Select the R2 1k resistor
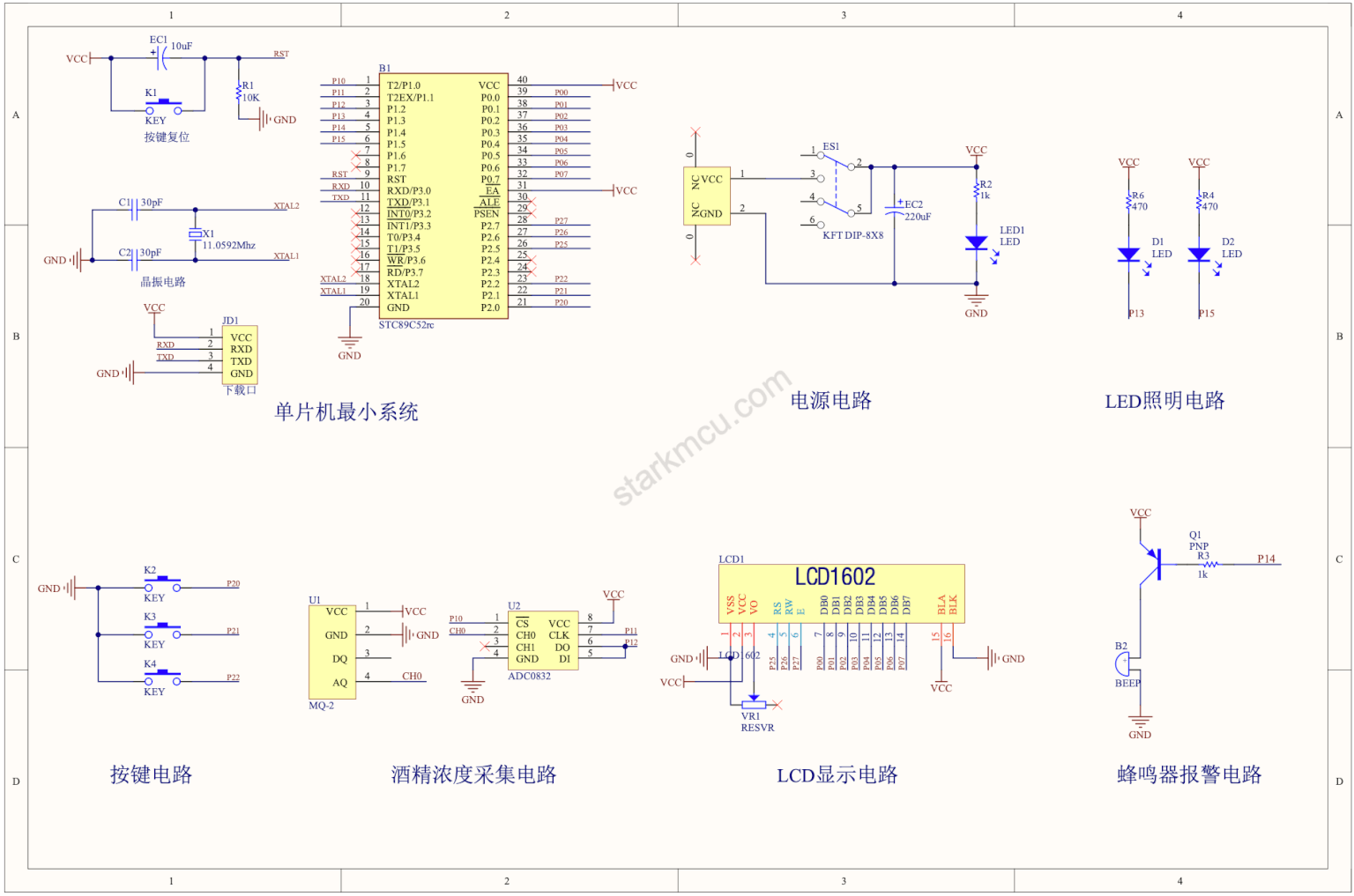The height and width of the screenshot is (896, 1354). [976, 190]
